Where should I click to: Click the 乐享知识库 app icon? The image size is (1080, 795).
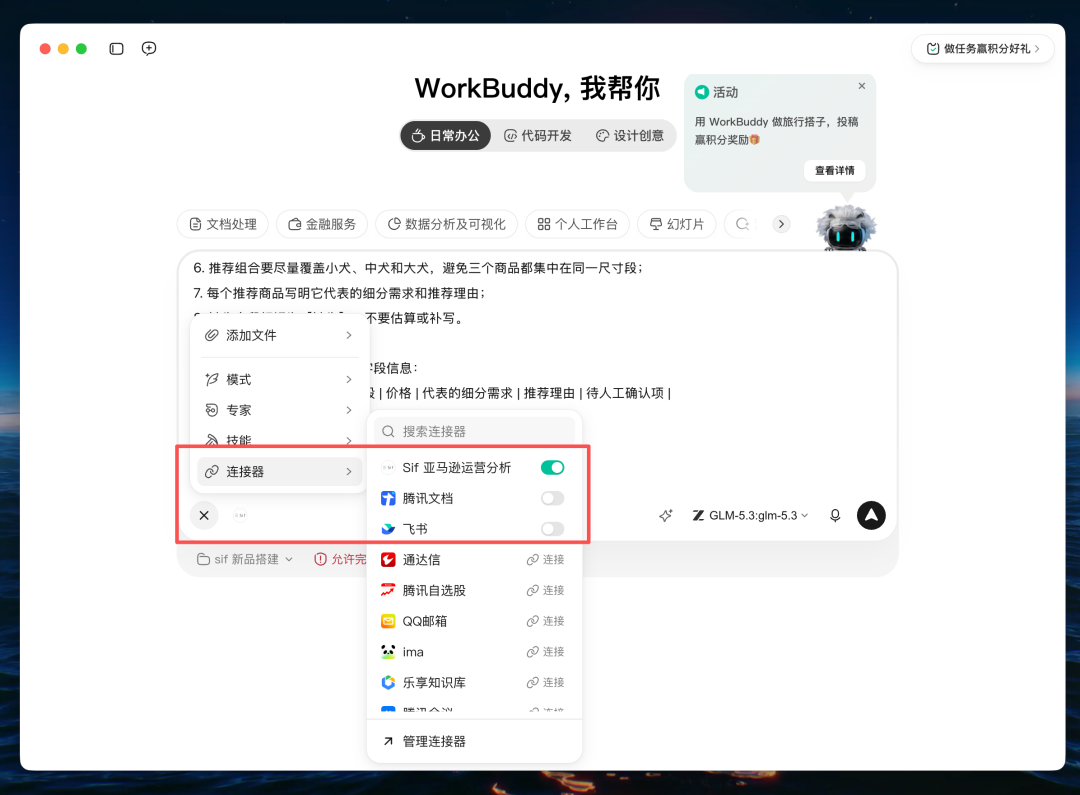(x=388, y=683)
